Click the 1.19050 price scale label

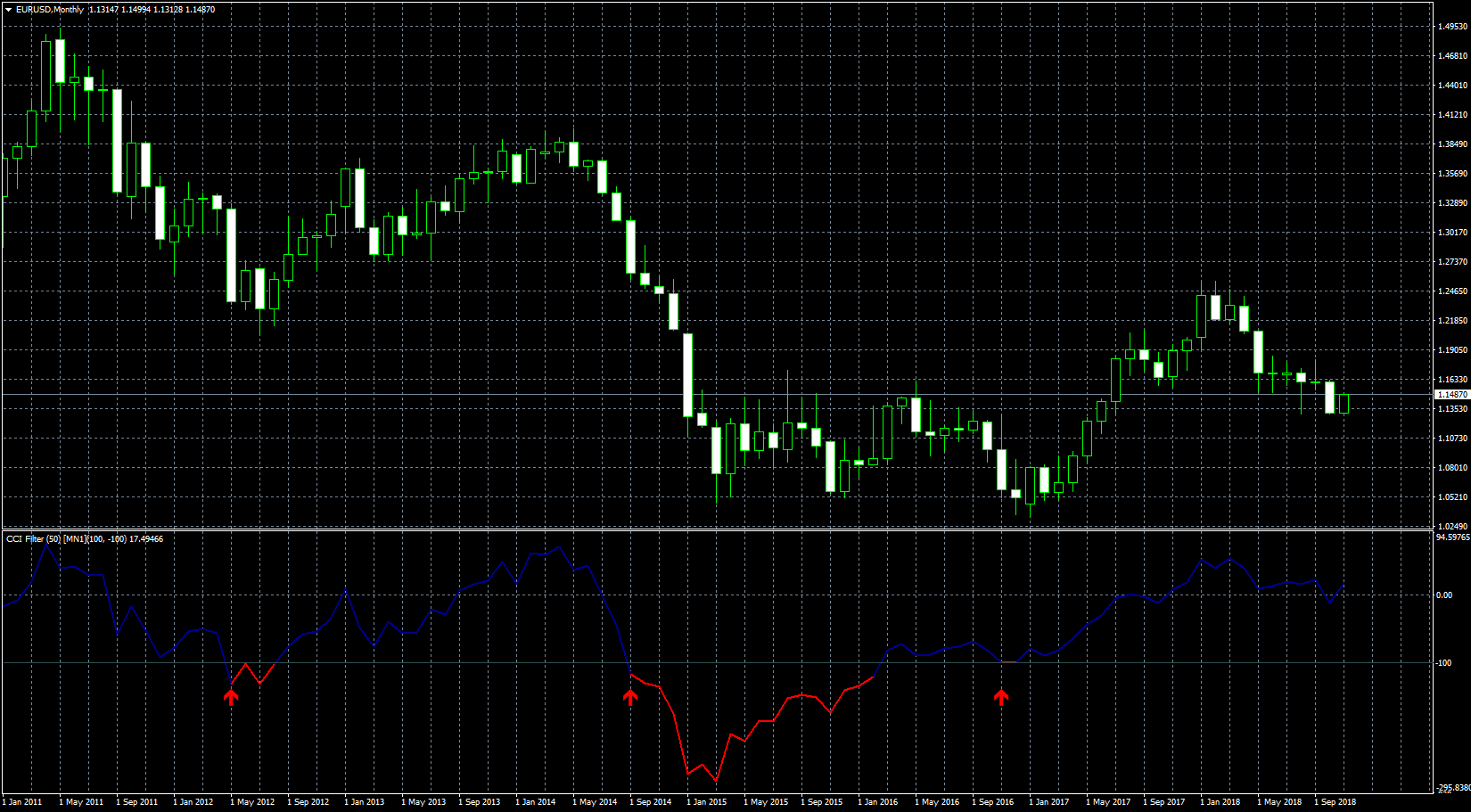click(x=1452, y=350)
